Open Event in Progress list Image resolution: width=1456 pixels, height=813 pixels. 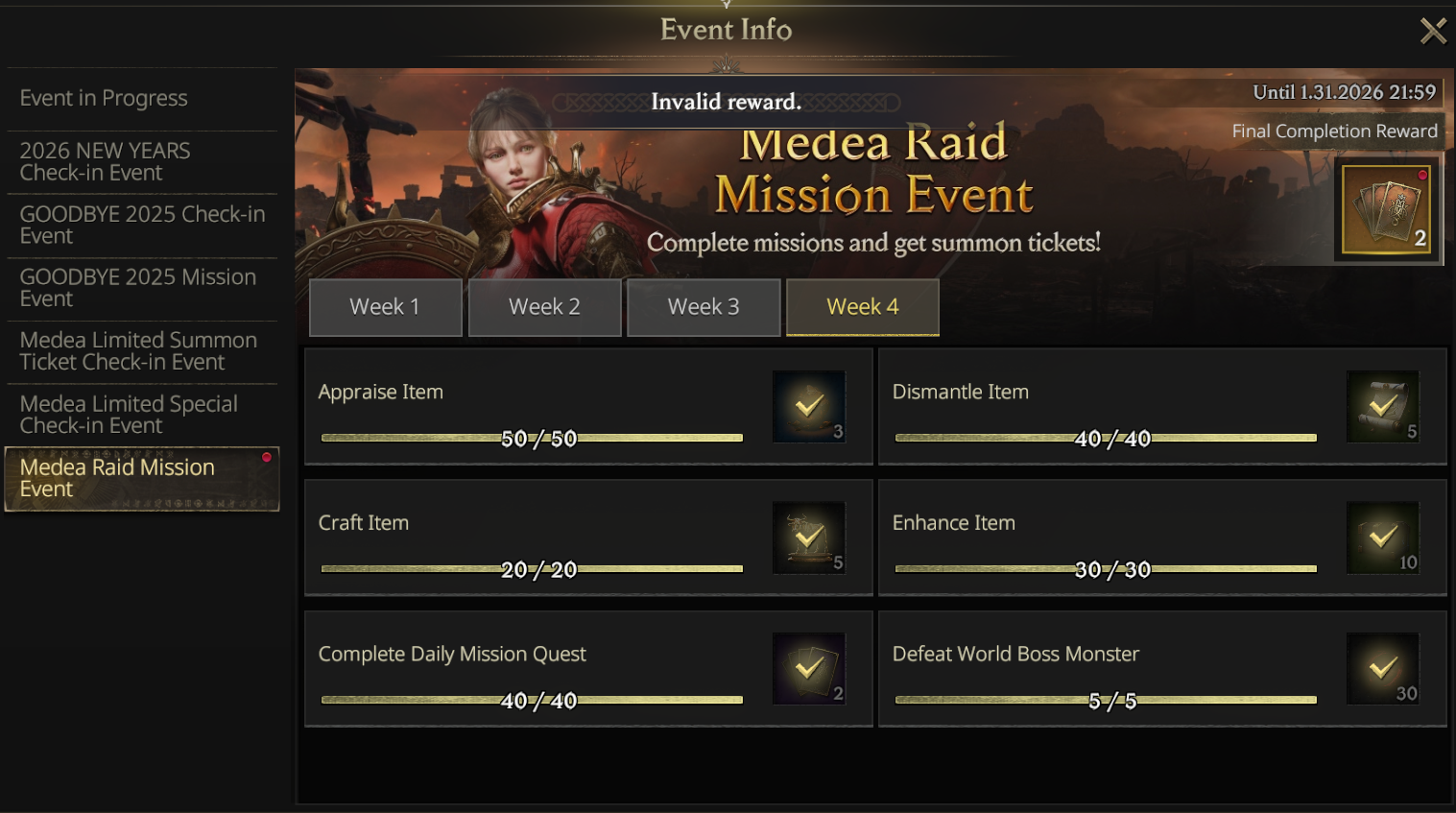click(142, 99)
